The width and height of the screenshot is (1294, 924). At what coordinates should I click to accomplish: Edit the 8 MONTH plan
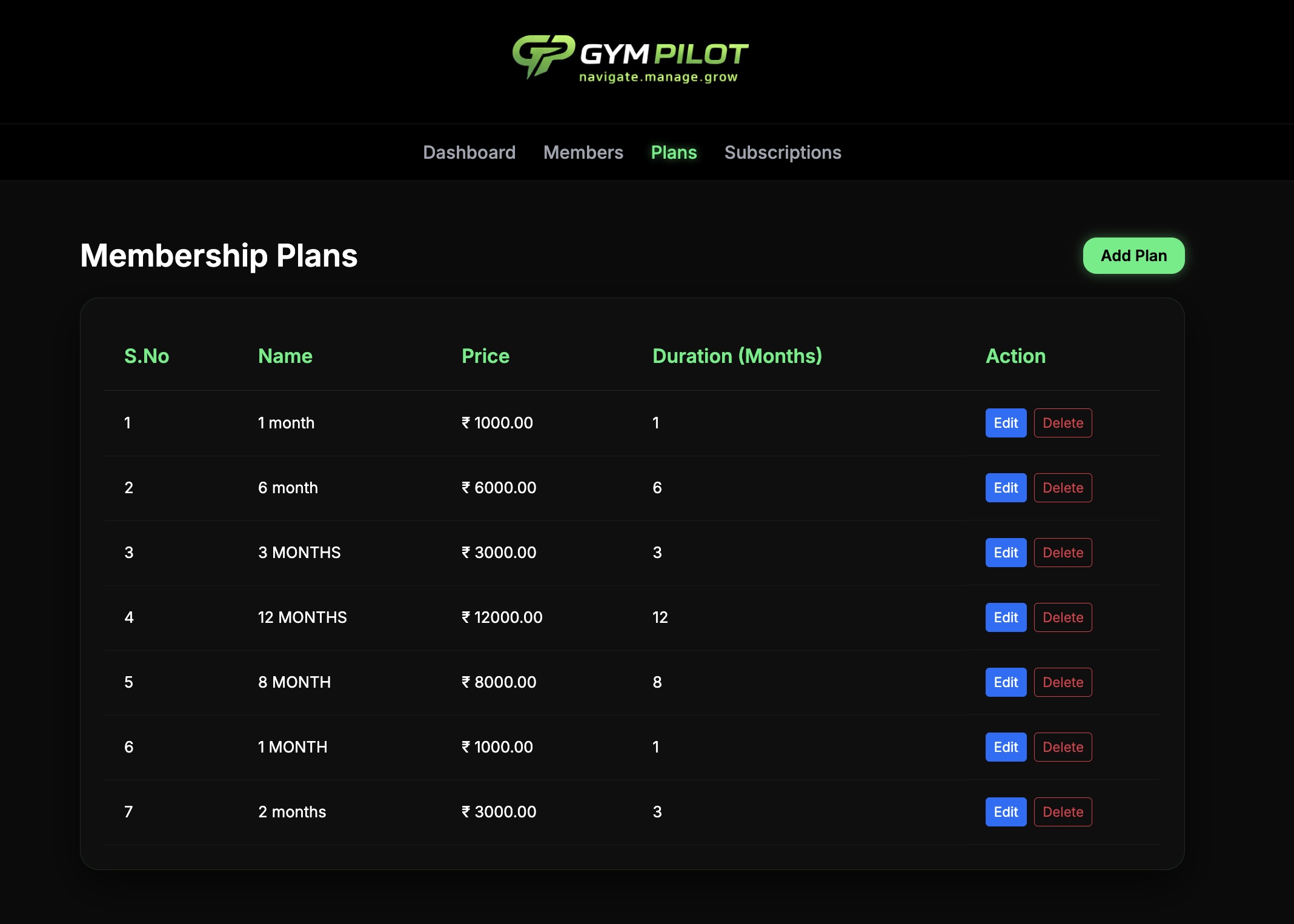coord(1006,682)
